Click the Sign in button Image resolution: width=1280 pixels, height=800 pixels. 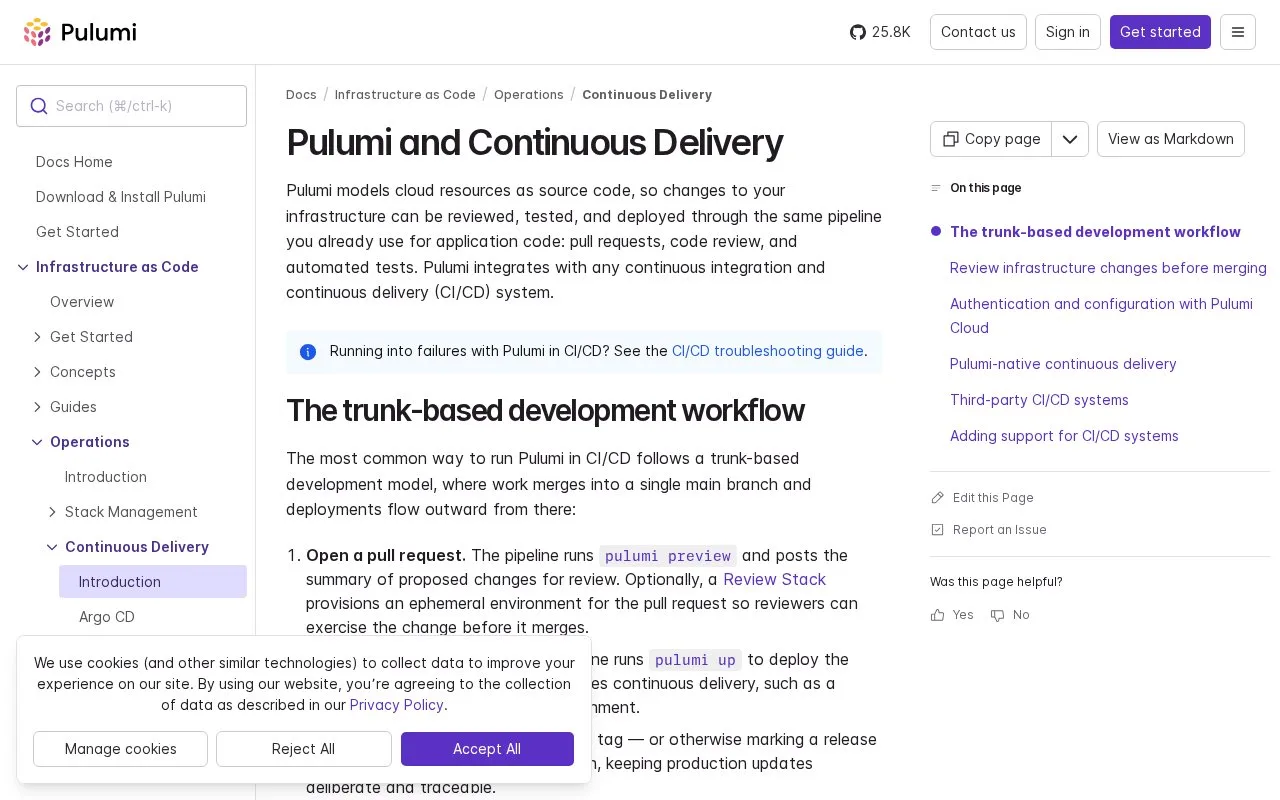[x=1068, y=32]
